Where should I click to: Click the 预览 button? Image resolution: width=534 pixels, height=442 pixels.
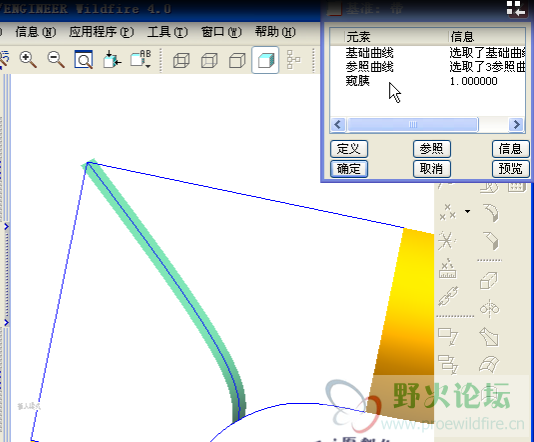click(x=511, y=169)
